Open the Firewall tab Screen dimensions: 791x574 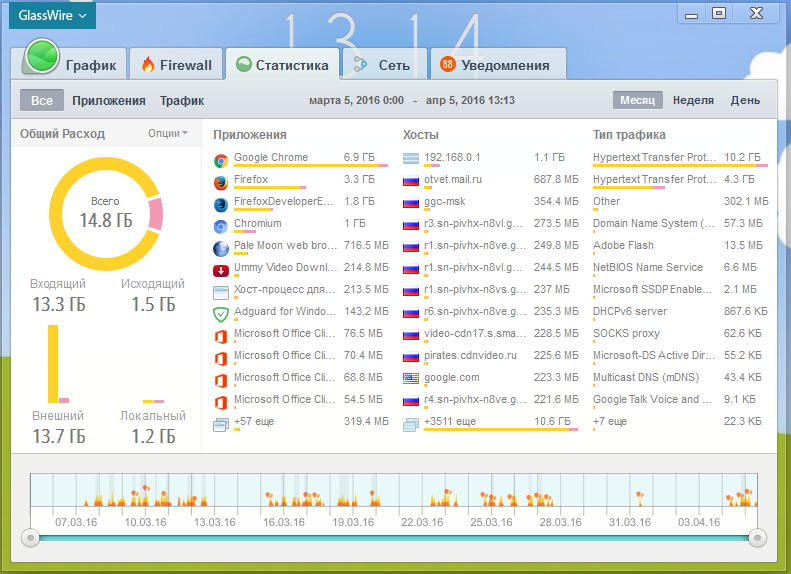click(176, 64)
